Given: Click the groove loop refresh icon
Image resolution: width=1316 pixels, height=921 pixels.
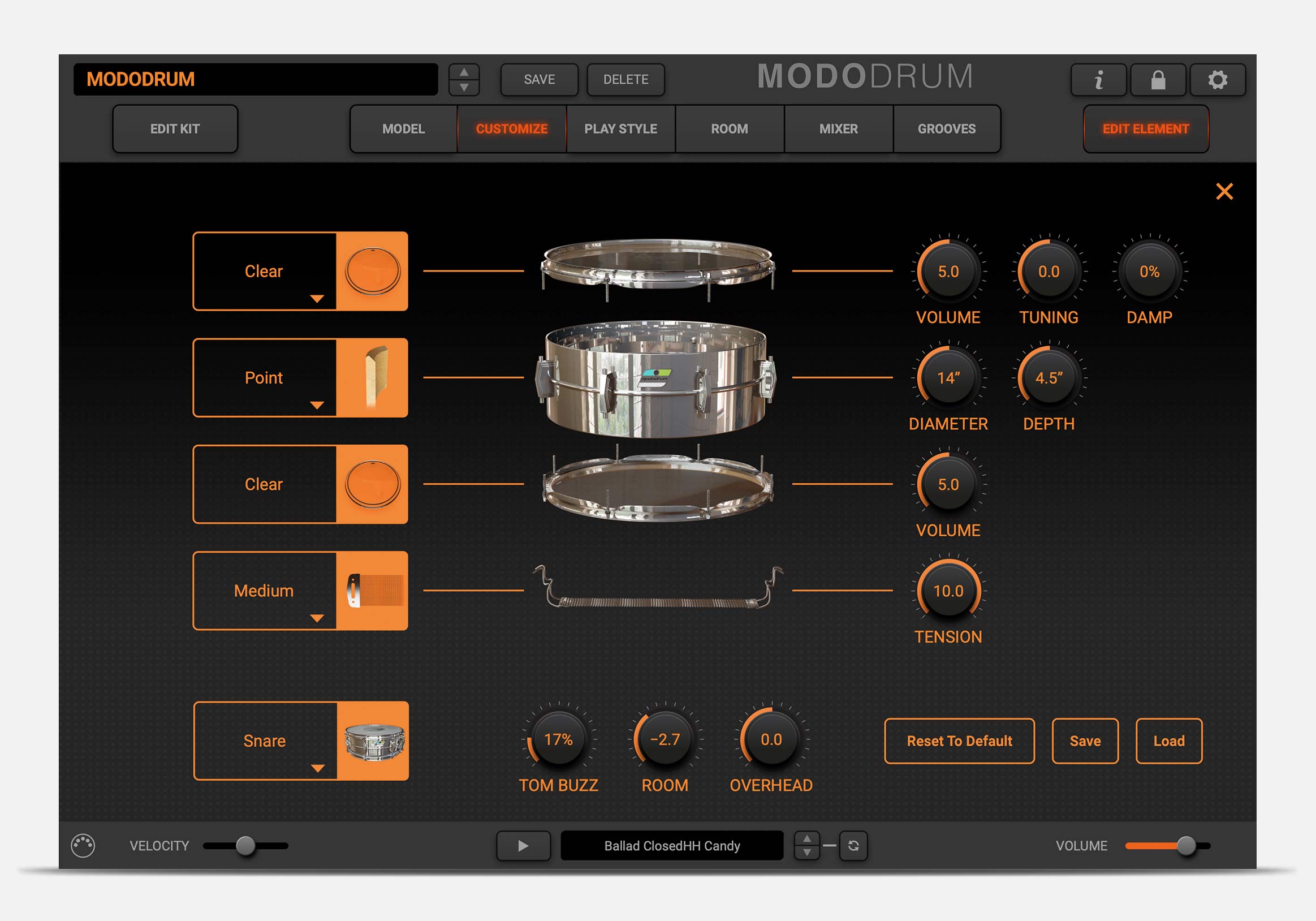Looking at the screenshot, I should (853, 845).
